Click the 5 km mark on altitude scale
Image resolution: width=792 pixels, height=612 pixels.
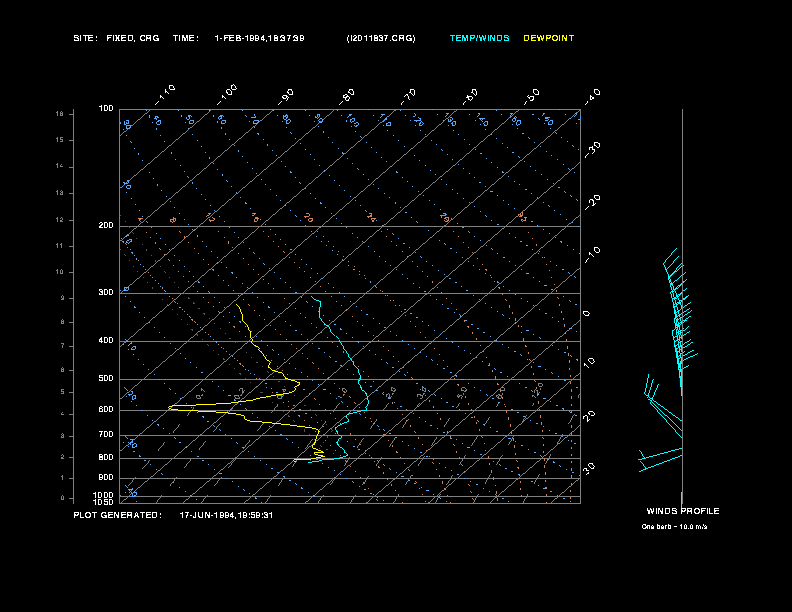click(63, 392)
